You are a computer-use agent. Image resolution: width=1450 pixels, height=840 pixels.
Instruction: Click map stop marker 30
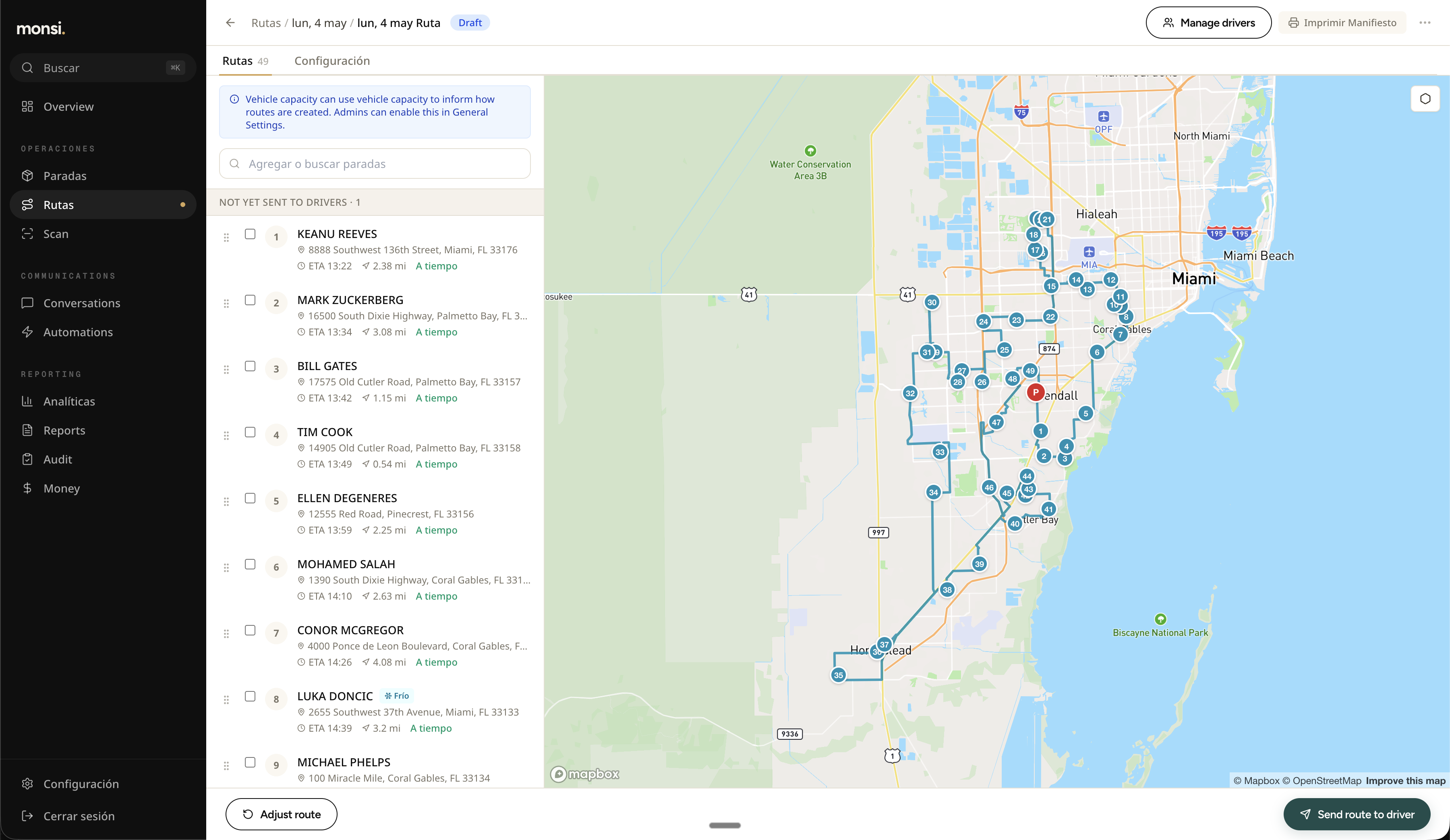coord(932,302)
